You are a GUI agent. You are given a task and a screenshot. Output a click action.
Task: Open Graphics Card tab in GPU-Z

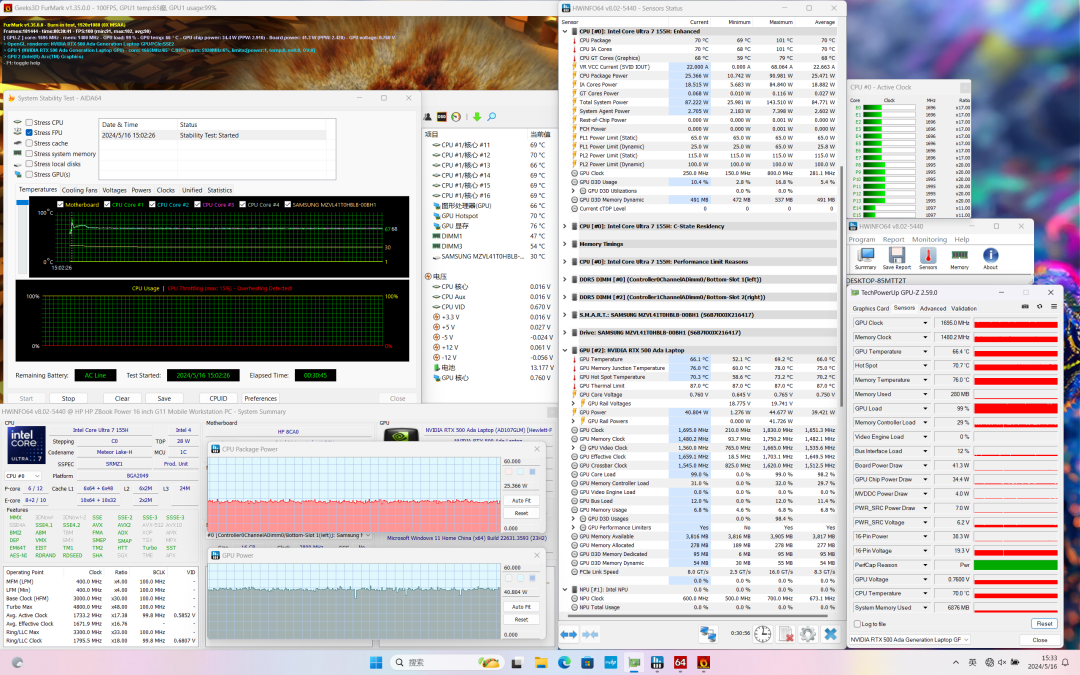tap(871, 309)
